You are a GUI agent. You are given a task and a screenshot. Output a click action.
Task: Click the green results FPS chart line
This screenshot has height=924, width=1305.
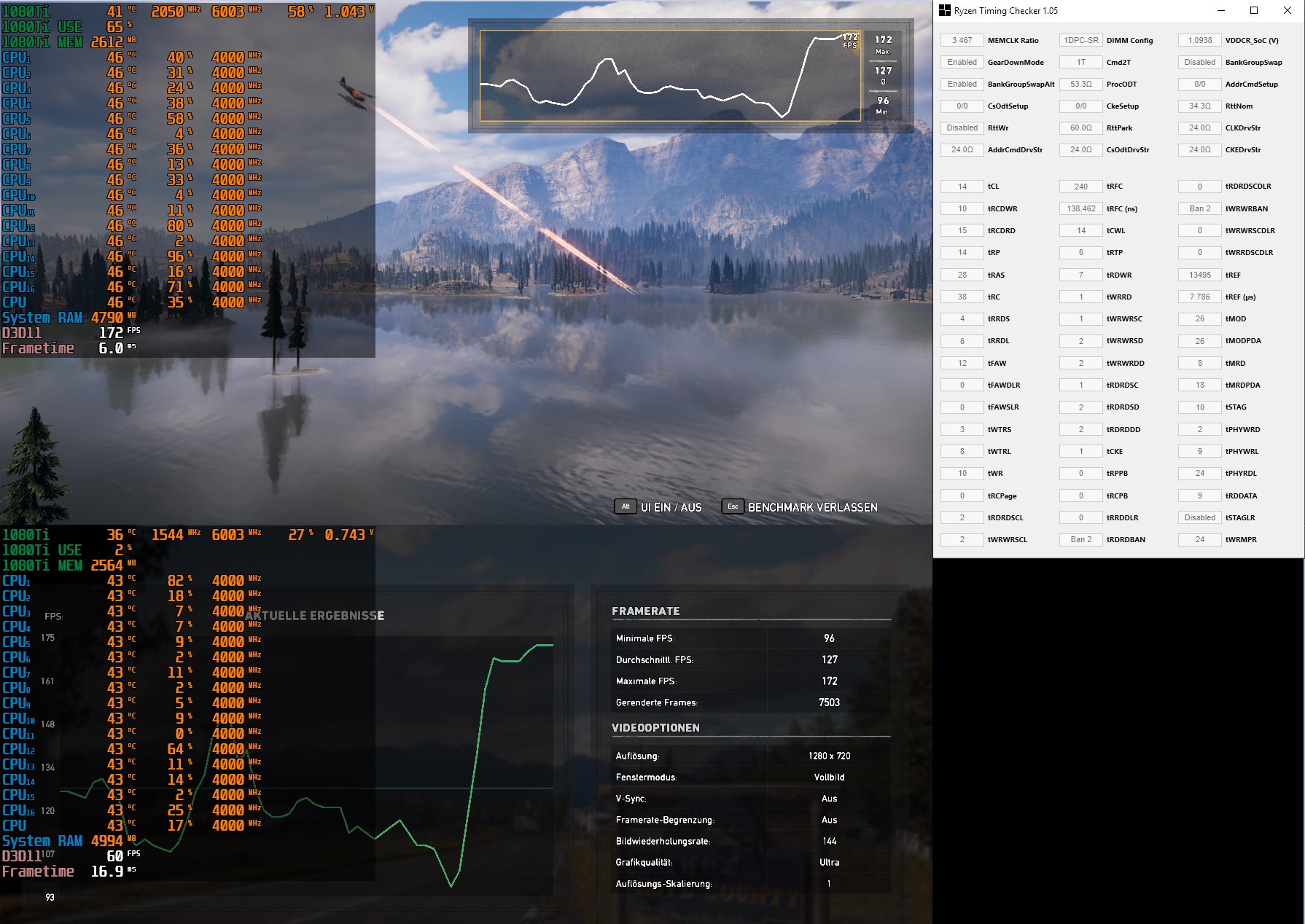click(x=306, y=765)
